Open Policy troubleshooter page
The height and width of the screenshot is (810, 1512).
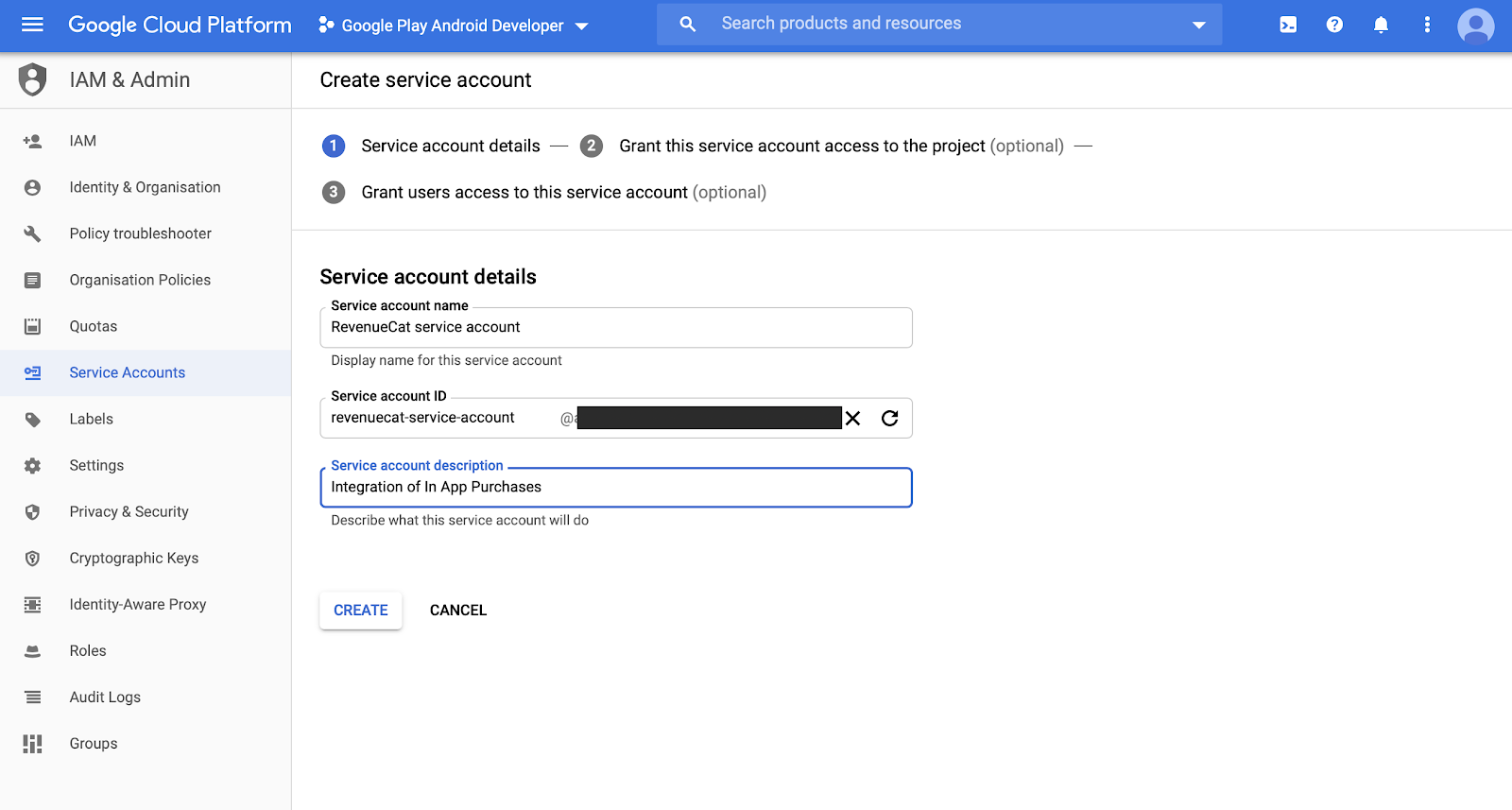(140, 233)
